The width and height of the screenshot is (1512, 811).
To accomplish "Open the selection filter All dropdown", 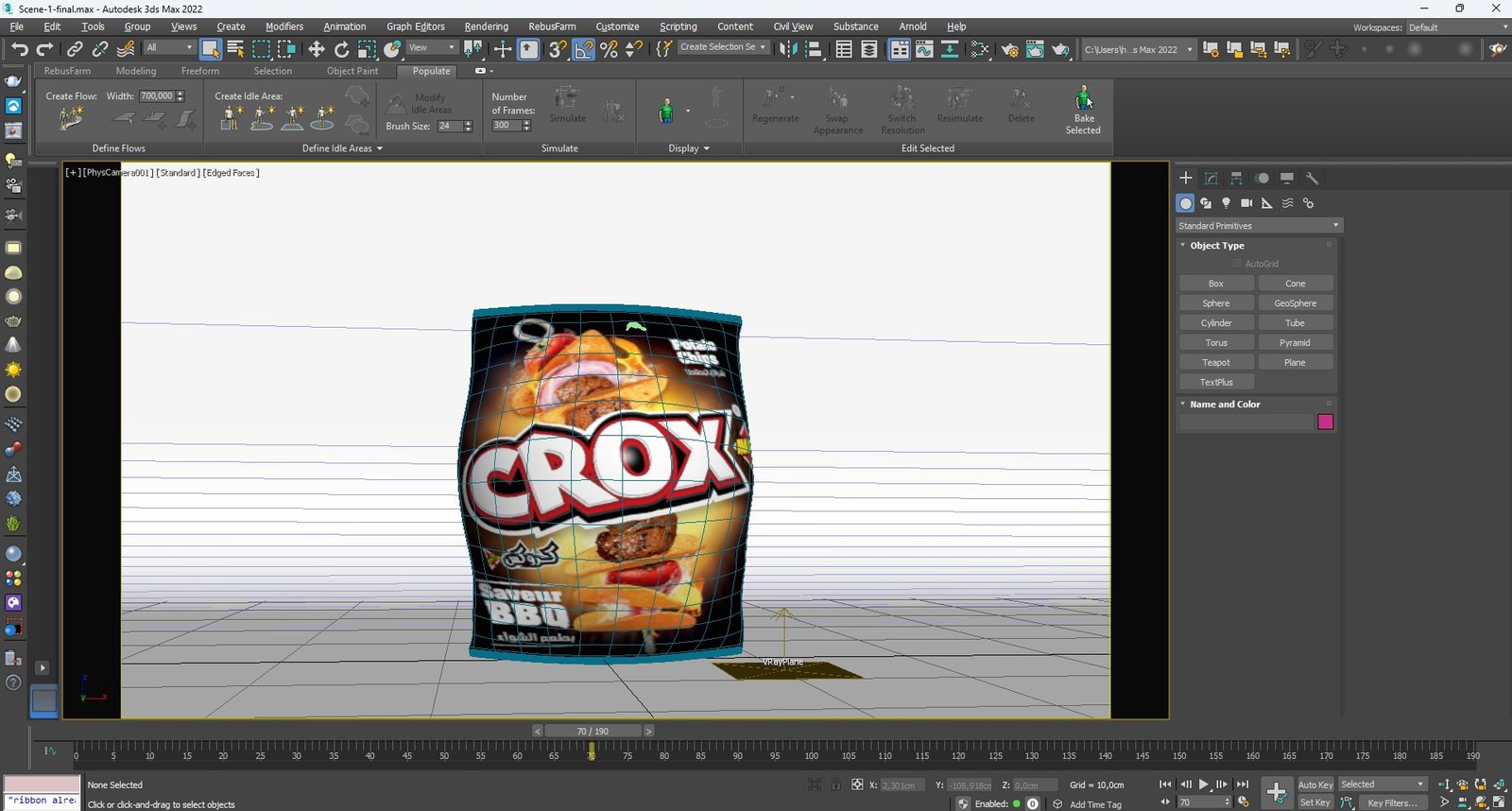I will pos(169,47).
